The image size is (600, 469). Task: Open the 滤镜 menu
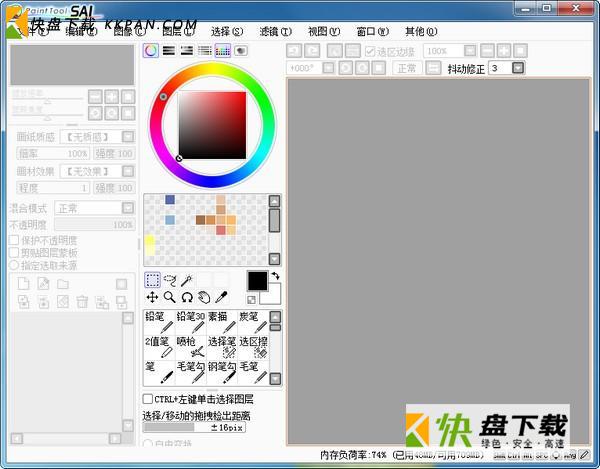(276, 31)
